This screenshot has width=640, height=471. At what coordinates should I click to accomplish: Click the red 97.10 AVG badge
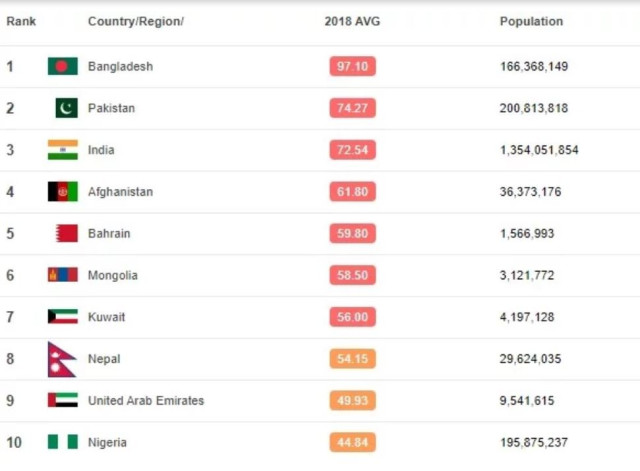tap(352, 67)
